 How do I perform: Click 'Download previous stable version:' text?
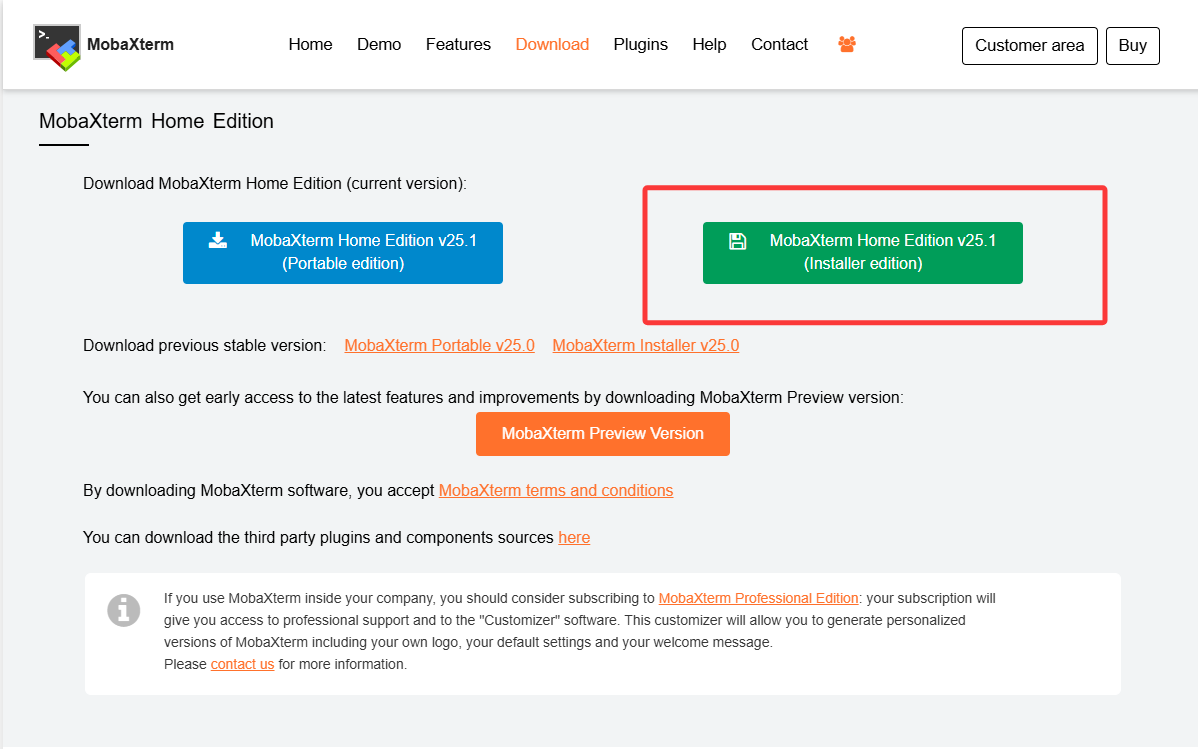point(205,345)
